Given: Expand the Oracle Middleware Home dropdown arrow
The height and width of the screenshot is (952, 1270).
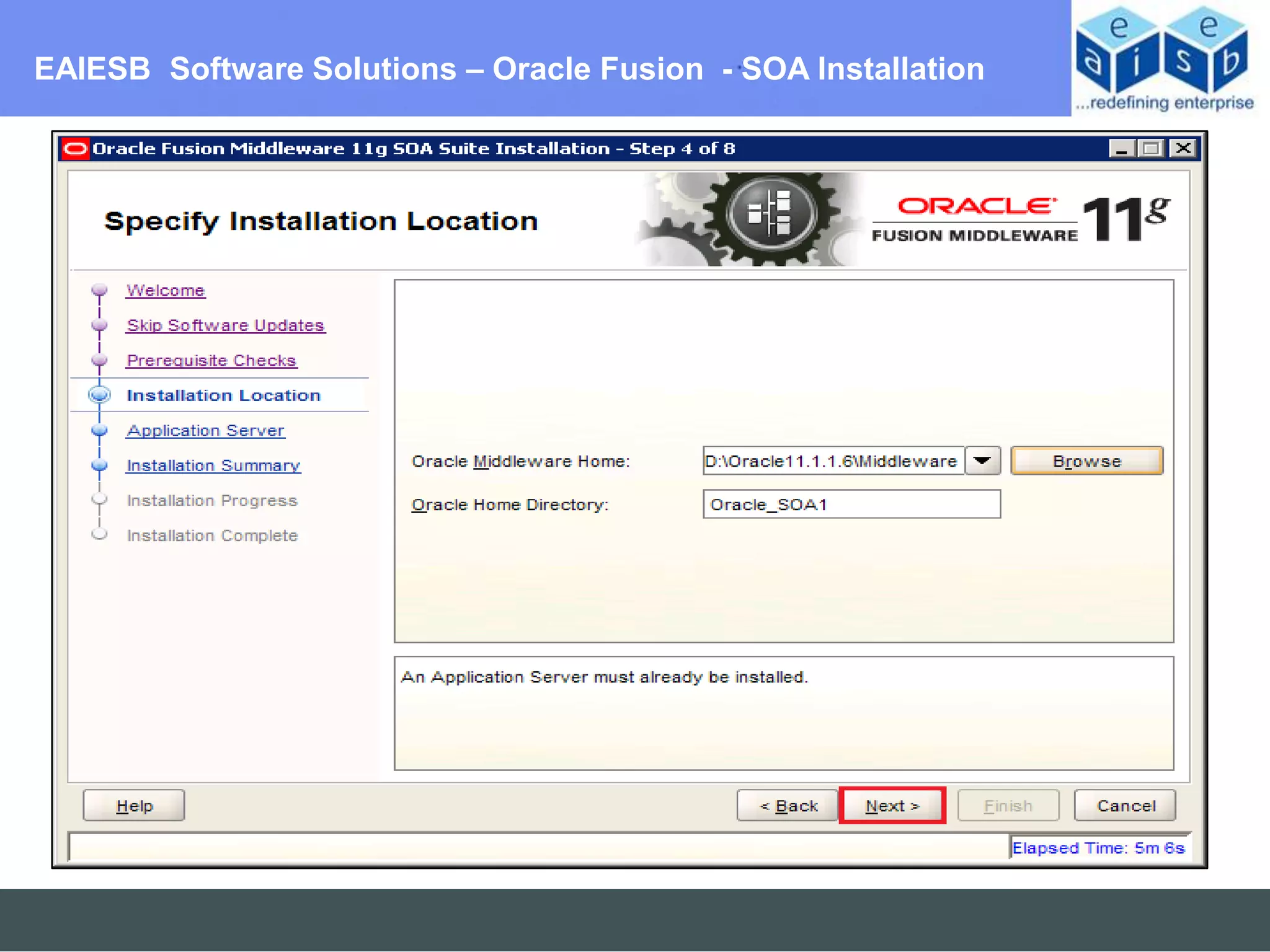Looking at the screenshot, I should (982, 461).
